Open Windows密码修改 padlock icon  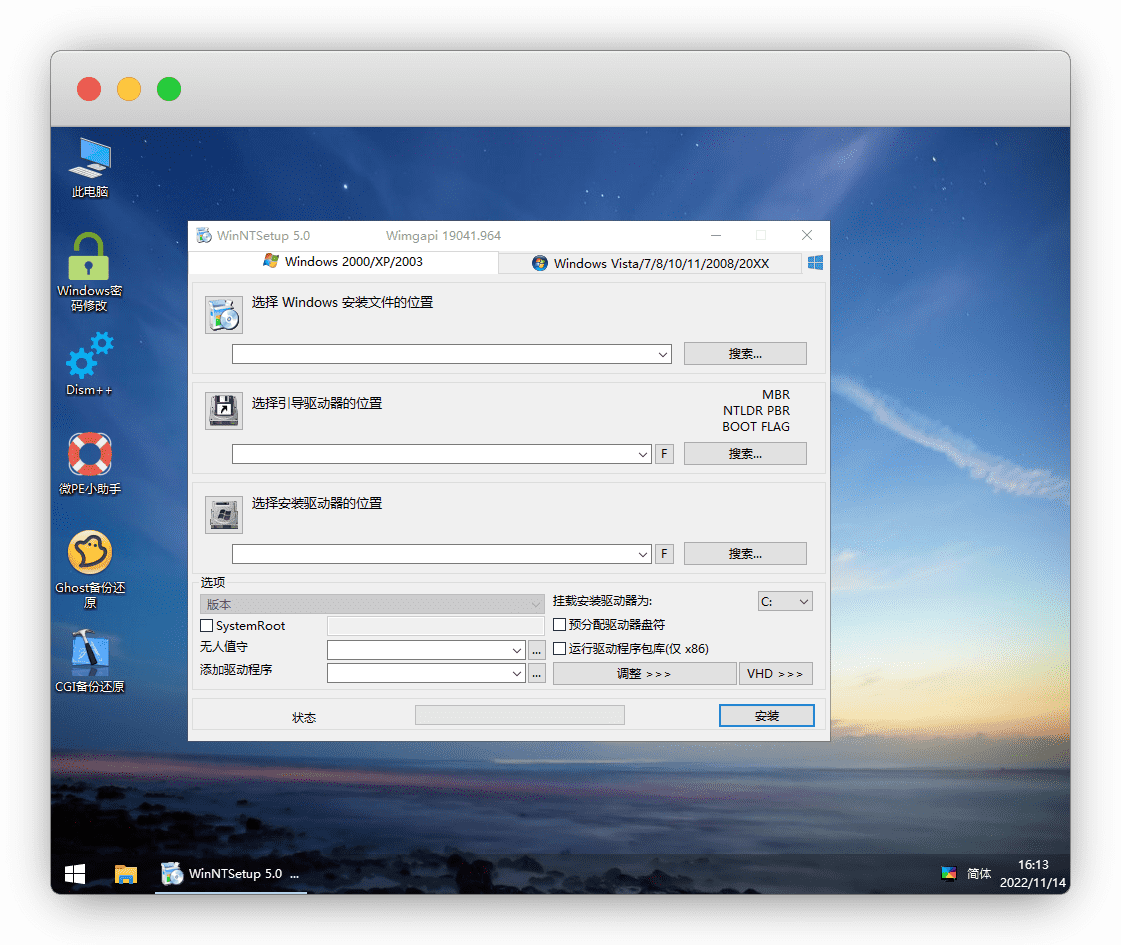coord(89,259)
